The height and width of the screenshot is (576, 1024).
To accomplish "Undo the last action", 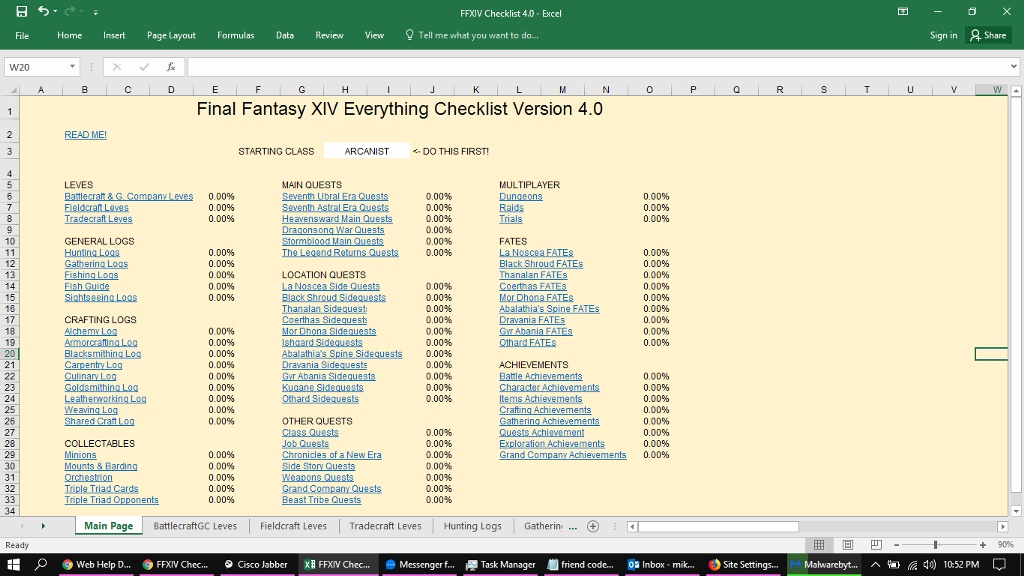I will coord(44,11).
